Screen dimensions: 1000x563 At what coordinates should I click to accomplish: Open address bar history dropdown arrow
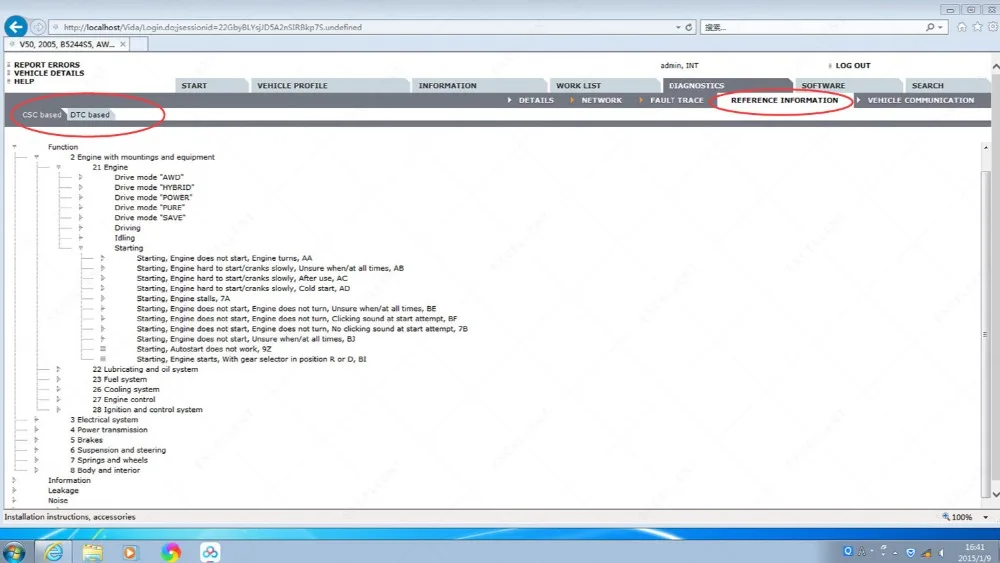pyautogui.click(x=678, y=27)
